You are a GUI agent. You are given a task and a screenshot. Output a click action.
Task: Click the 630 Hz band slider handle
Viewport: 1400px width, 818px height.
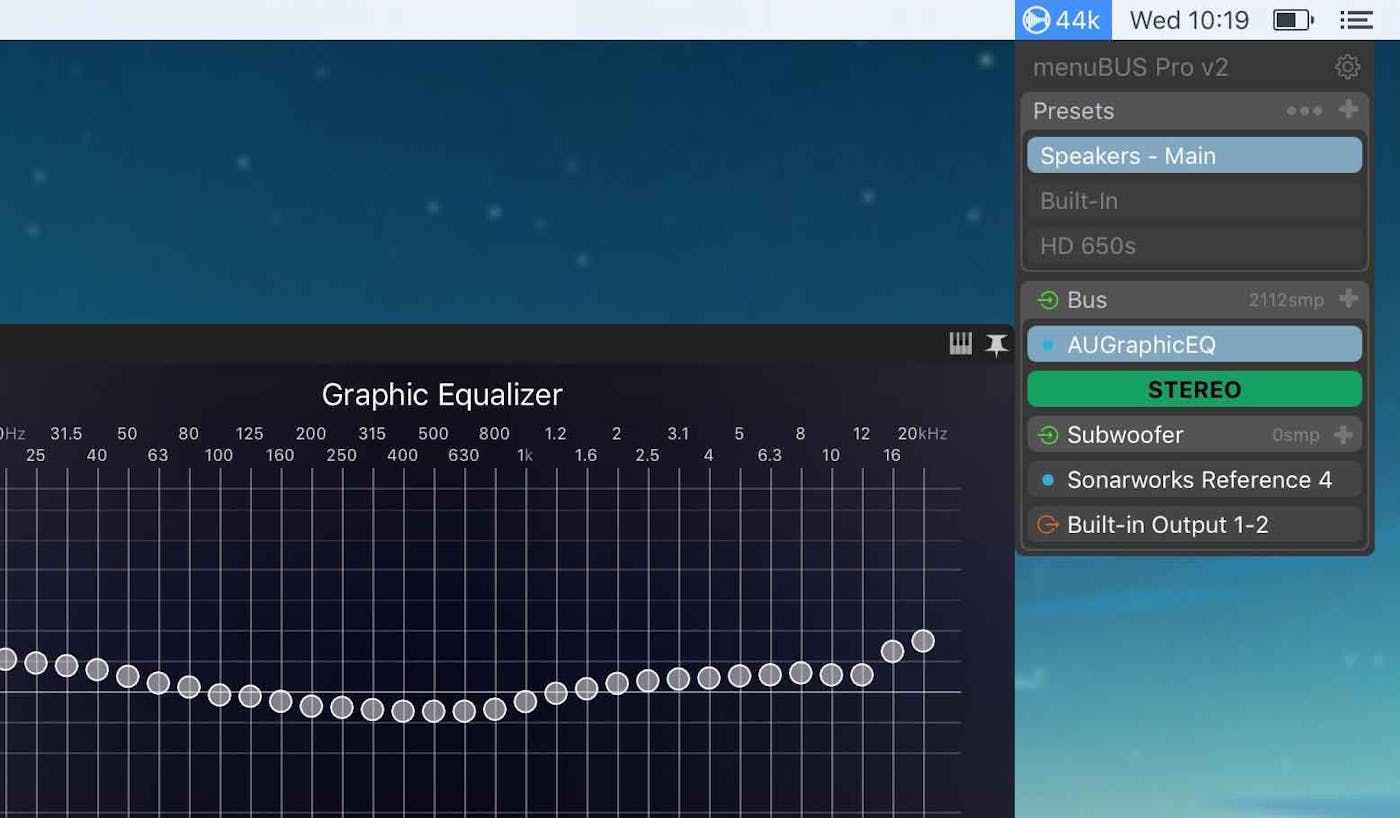464,710
